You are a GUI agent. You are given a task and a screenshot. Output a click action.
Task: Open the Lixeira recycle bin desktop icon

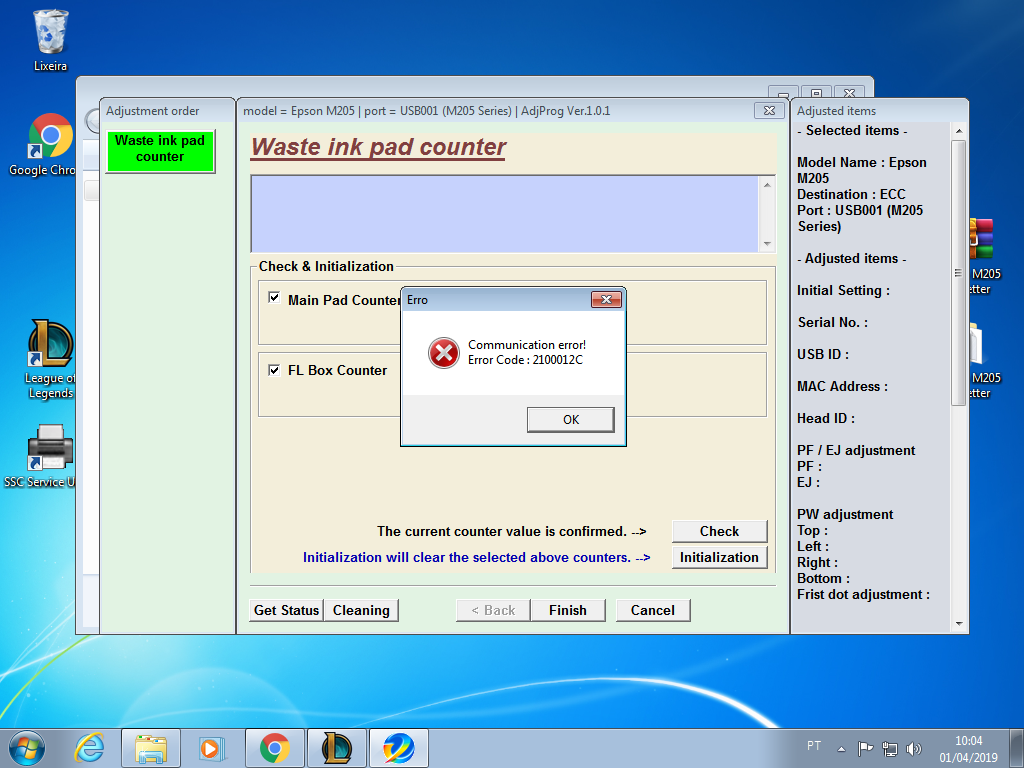pyautogui.click(x=50, y=40)
